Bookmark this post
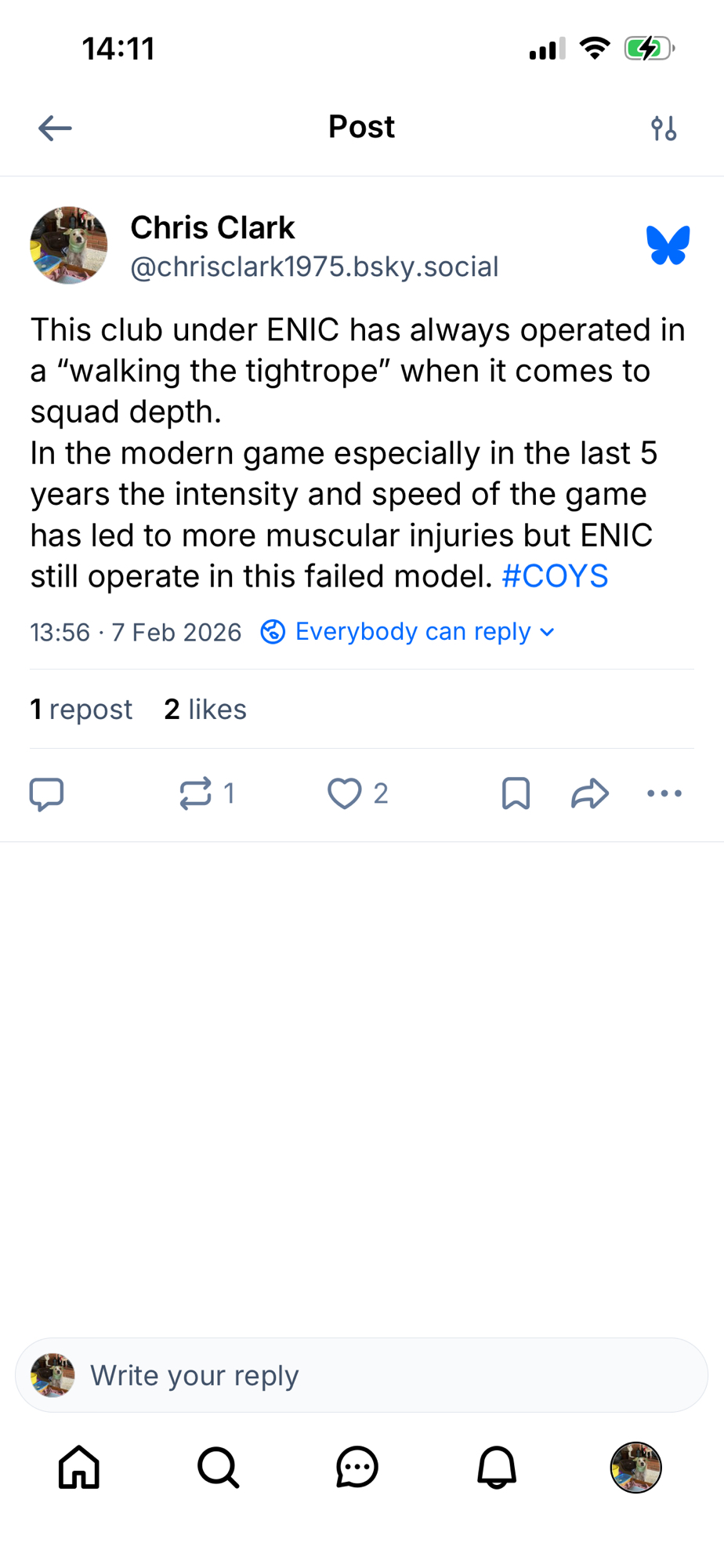The height and width of the screenshot is (1568, 724). [x=516, y=793]
